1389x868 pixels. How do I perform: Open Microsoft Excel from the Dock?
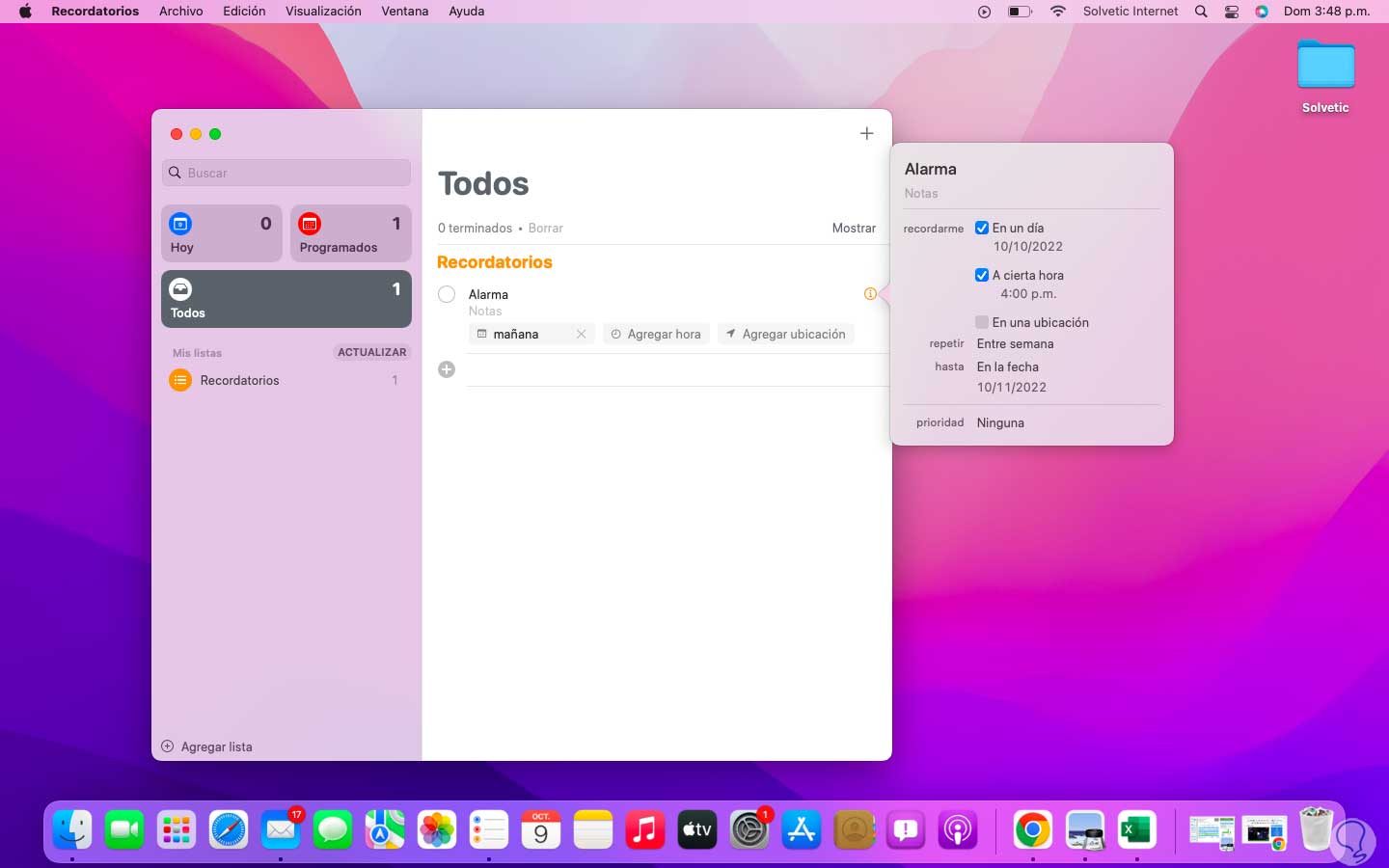tap(1136, 829)
